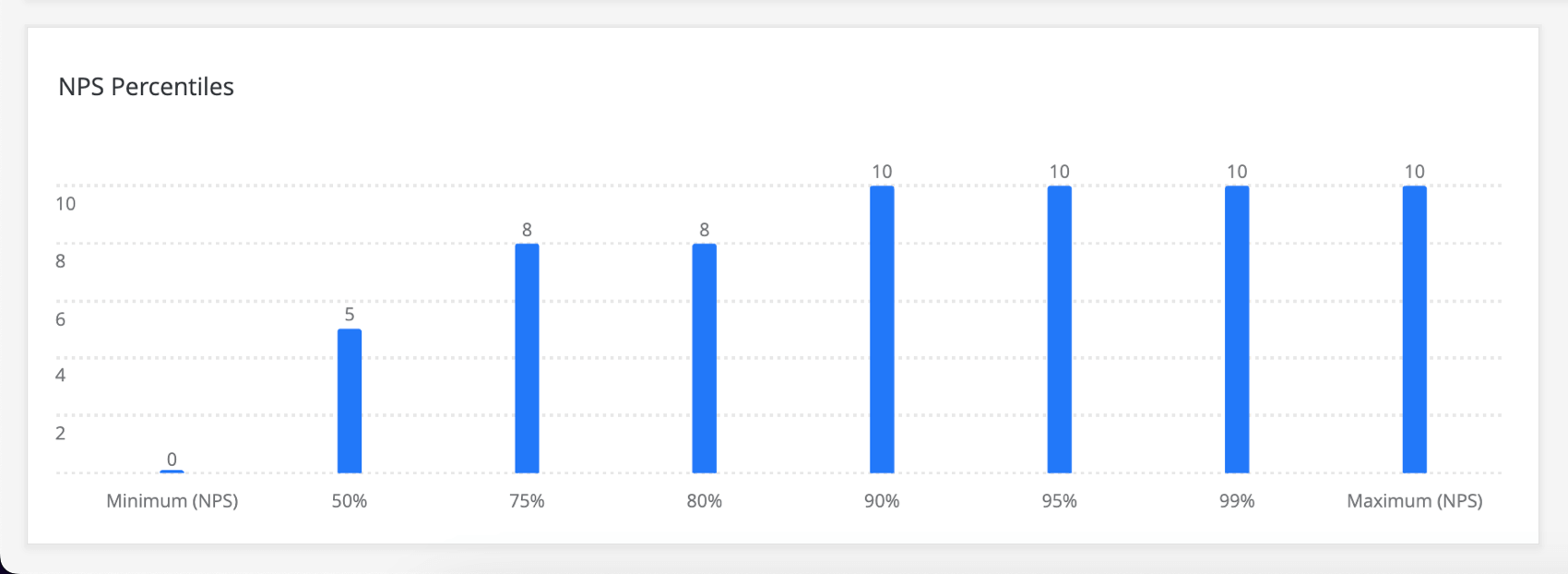
Task: Click the Maximum (NPS) bar
Action: pos(1414,329)
